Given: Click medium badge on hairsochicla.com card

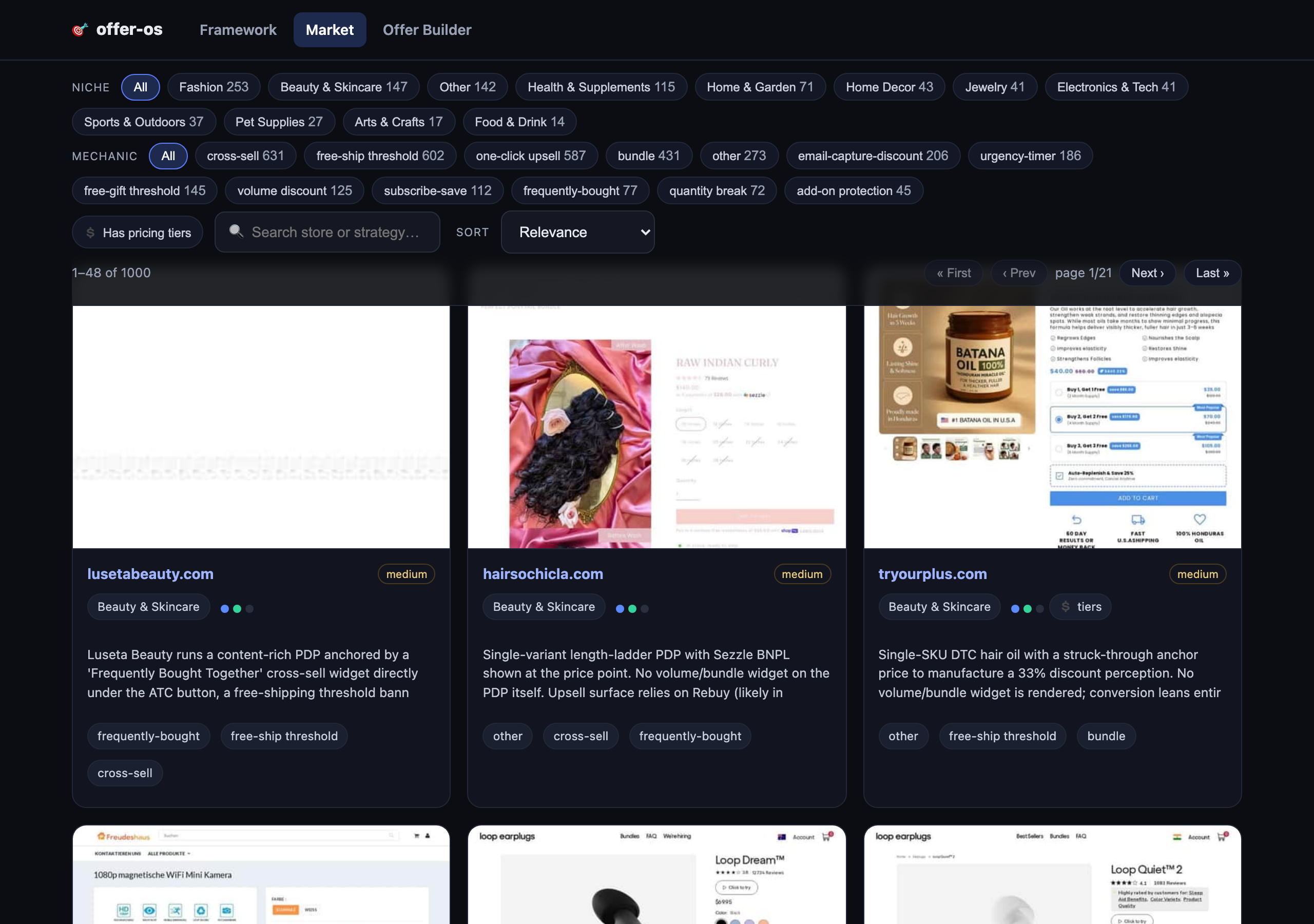Looking at the screenshot, I should pos(802,574).
